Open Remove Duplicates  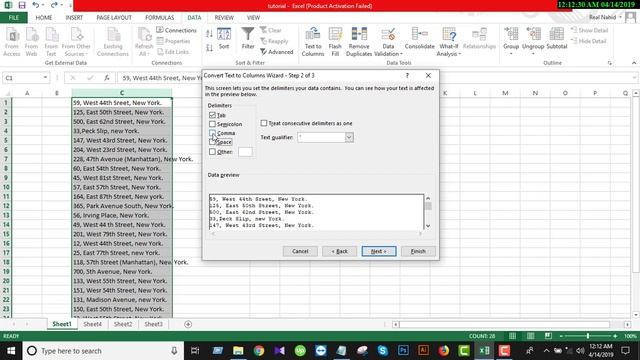[359, 42]
